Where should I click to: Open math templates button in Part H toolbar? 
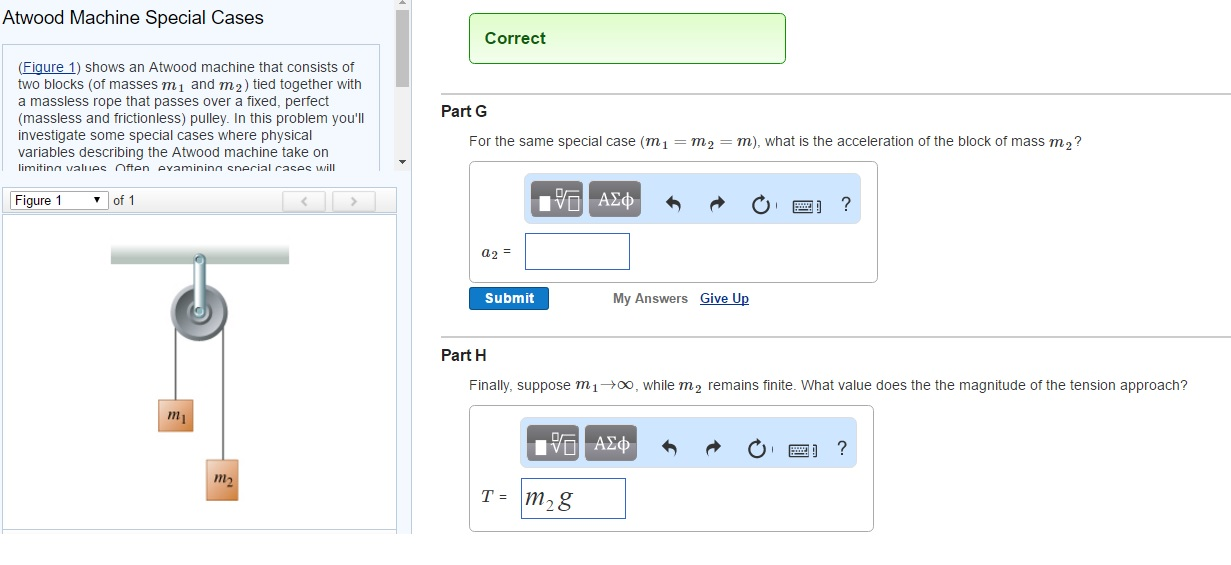tap(553, 445)
